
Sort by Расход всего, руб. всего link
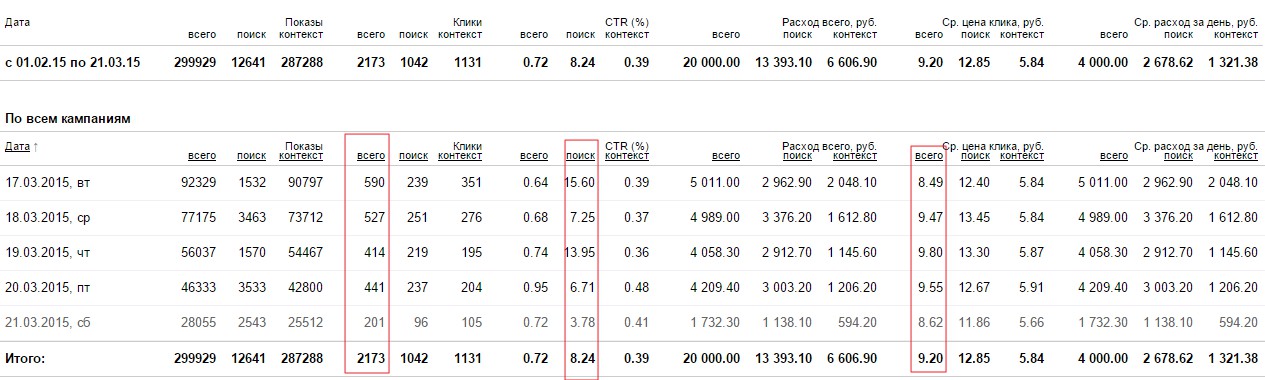click(x=726, y=156)
